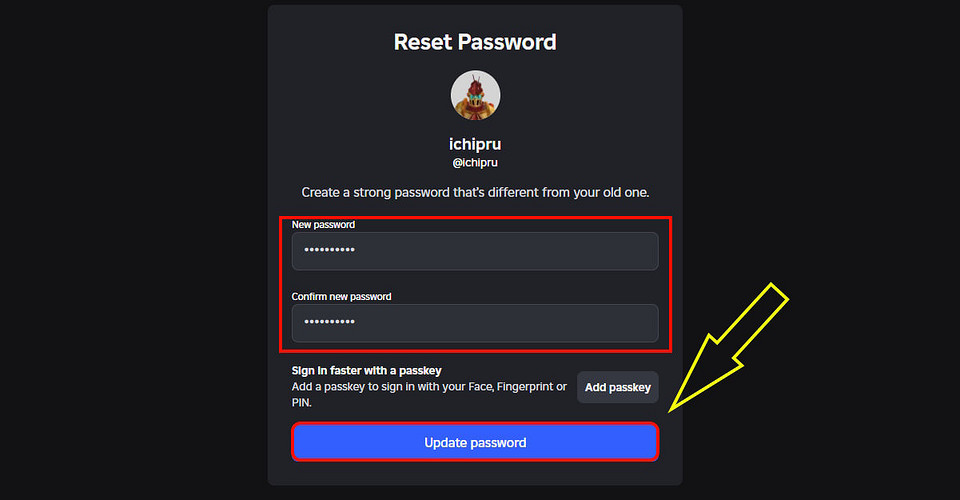Click the masked dots in Confirm new password
The width and height of the screenshot is (960, 500).
tap(330, 323)
